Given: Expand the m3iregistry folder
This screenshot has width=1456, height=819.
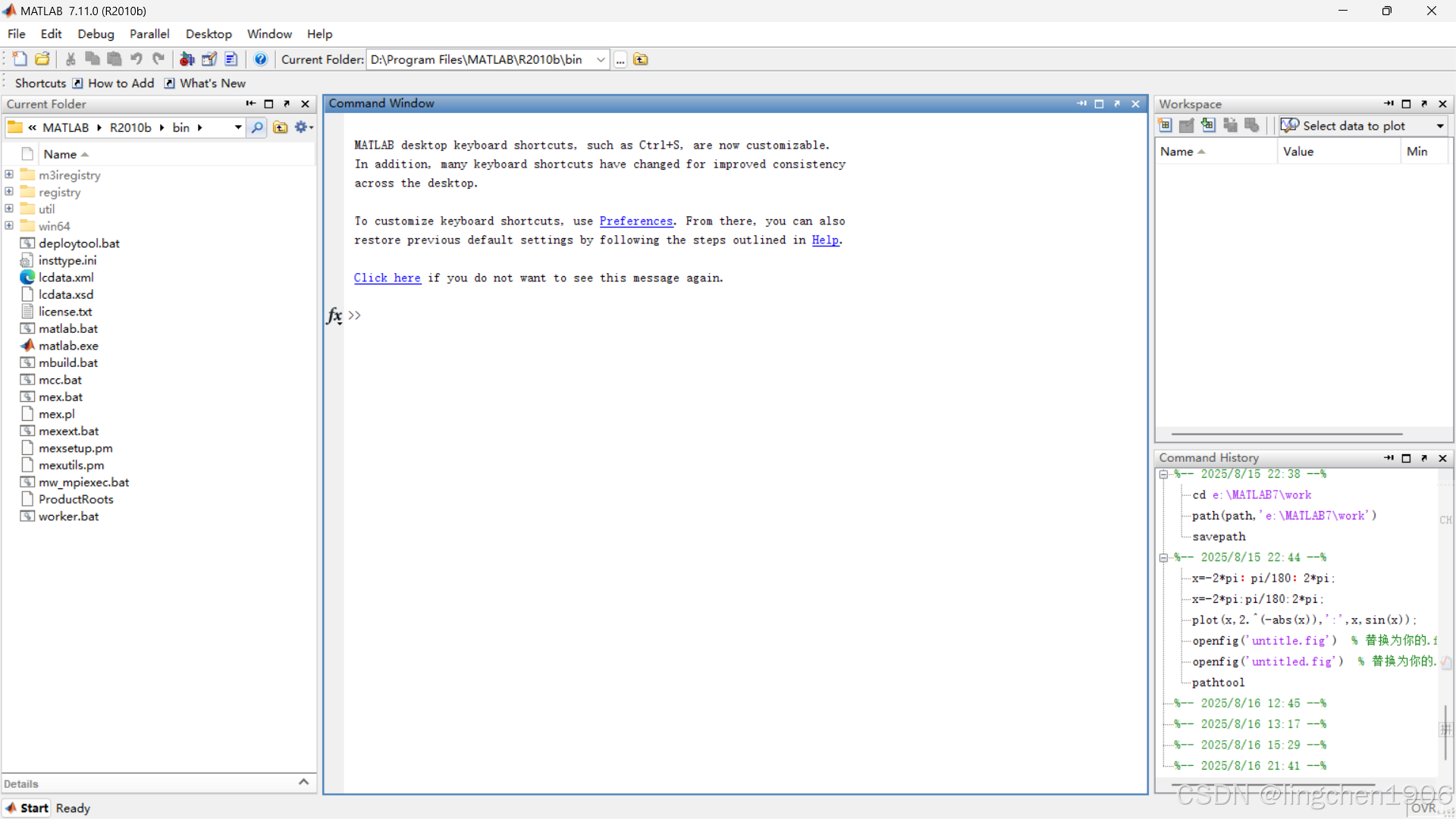Looking at the screenshot, I should (x=9, y=174).
